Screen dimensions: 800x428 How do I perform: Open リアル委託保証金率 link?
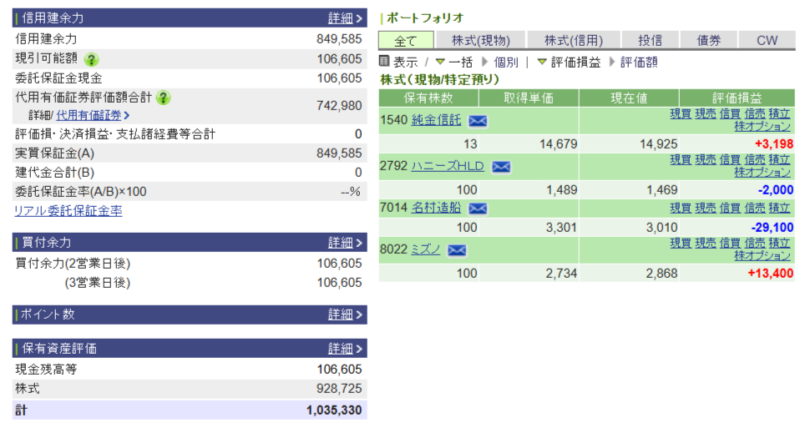coord(68,211)
